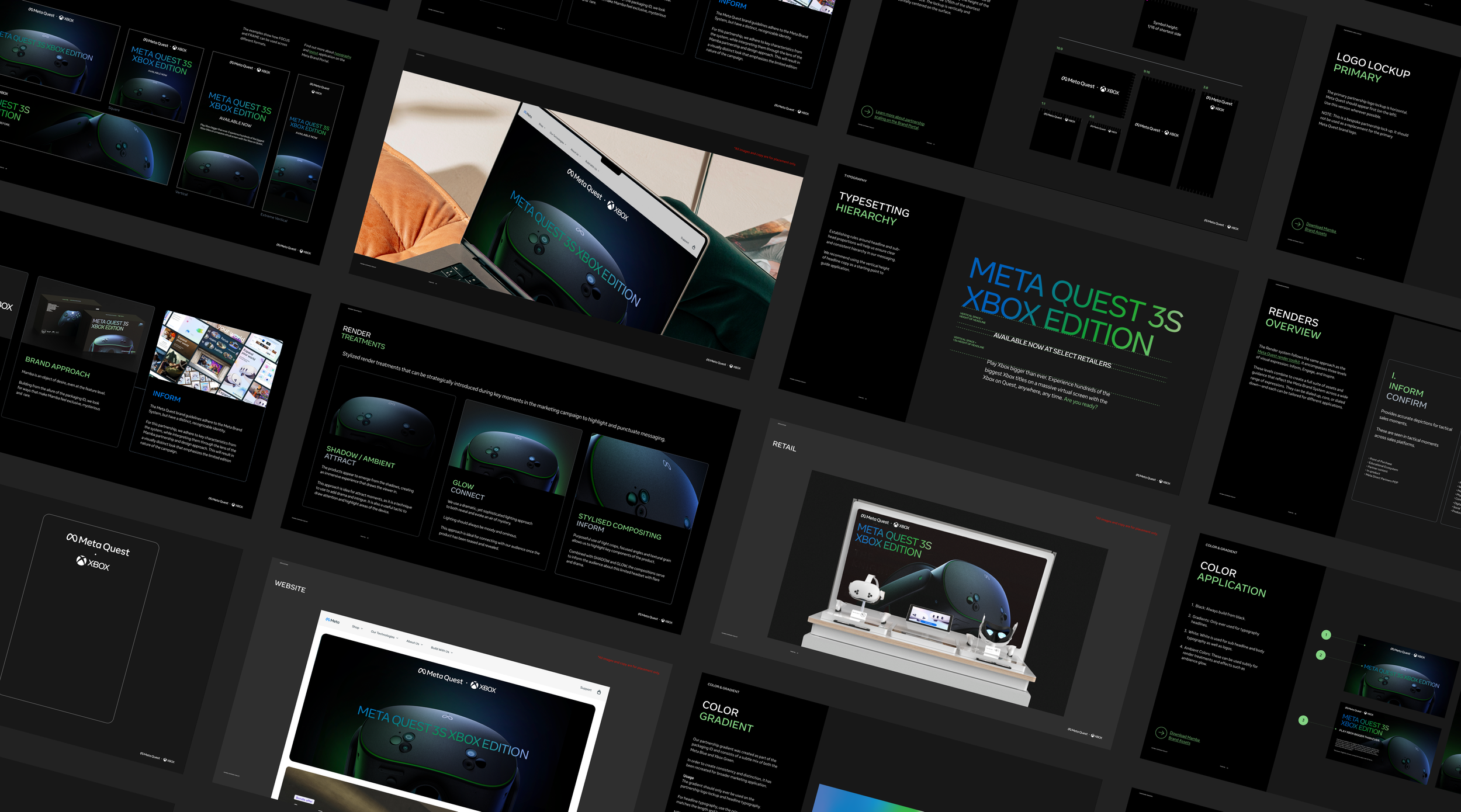1461x812 pixels.
Task: Click the arrow icon on the Color Application page
Action: pos(1161,733)
